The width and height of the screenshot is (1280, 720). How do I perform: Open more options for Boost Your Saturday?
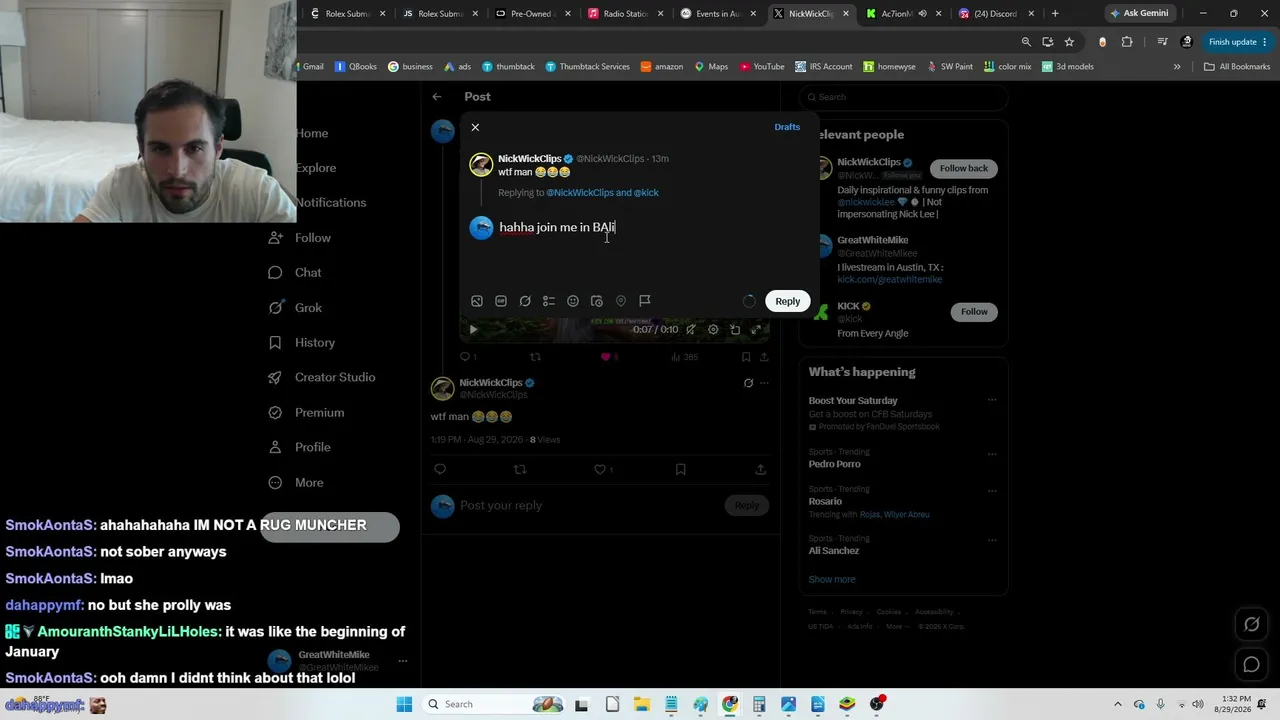click(x=992, y=400)
